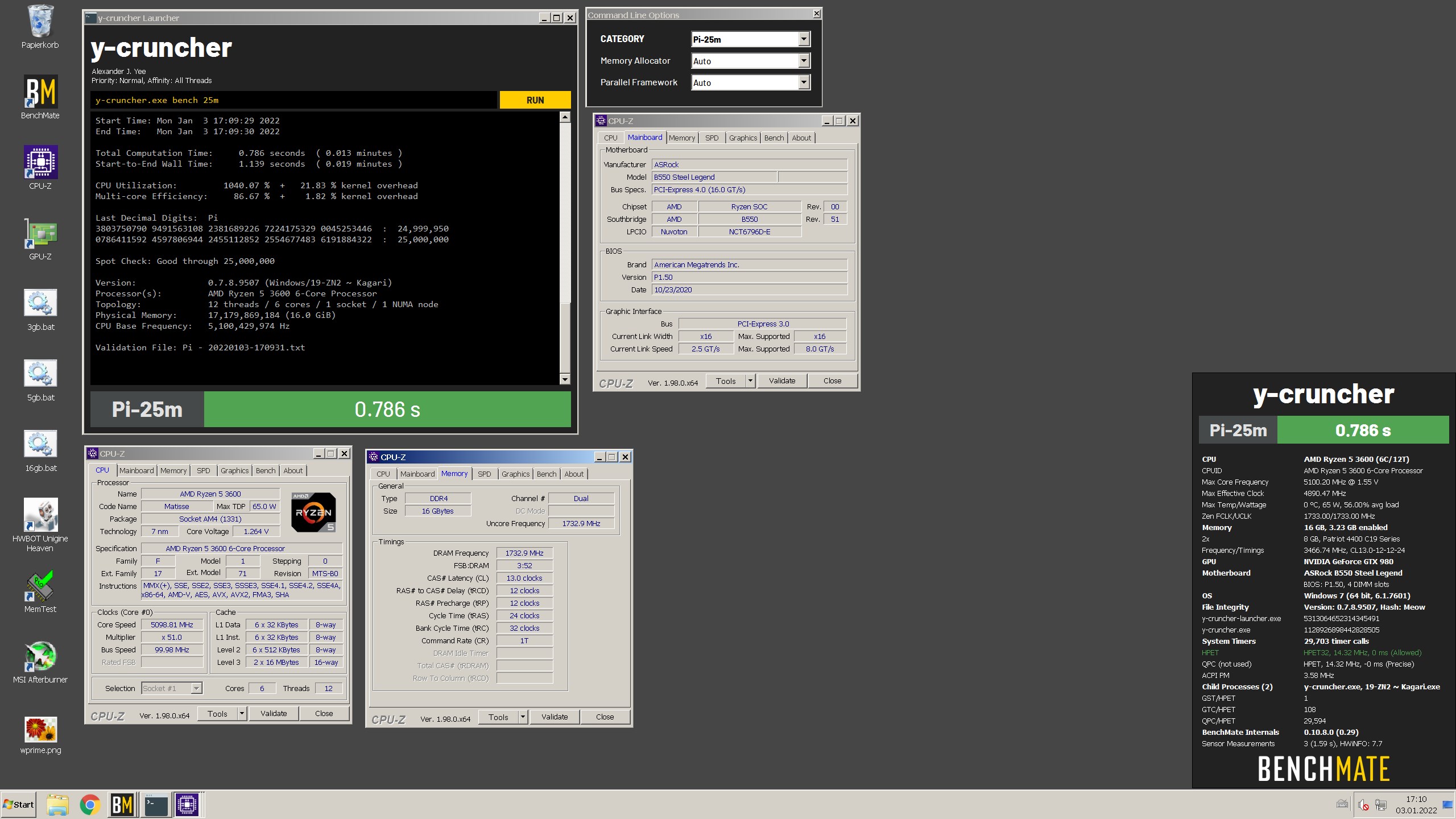
Task: Close the Command Line Options window
Action: [817, 14]
